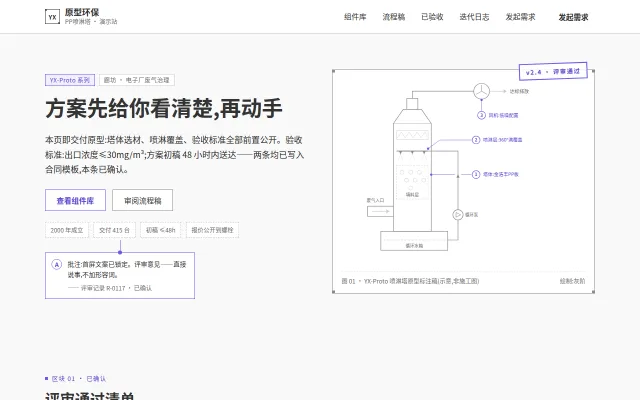Click the waste gas inlet arrow in the diagram
The image size is (640, 400).
click(380, 211)
